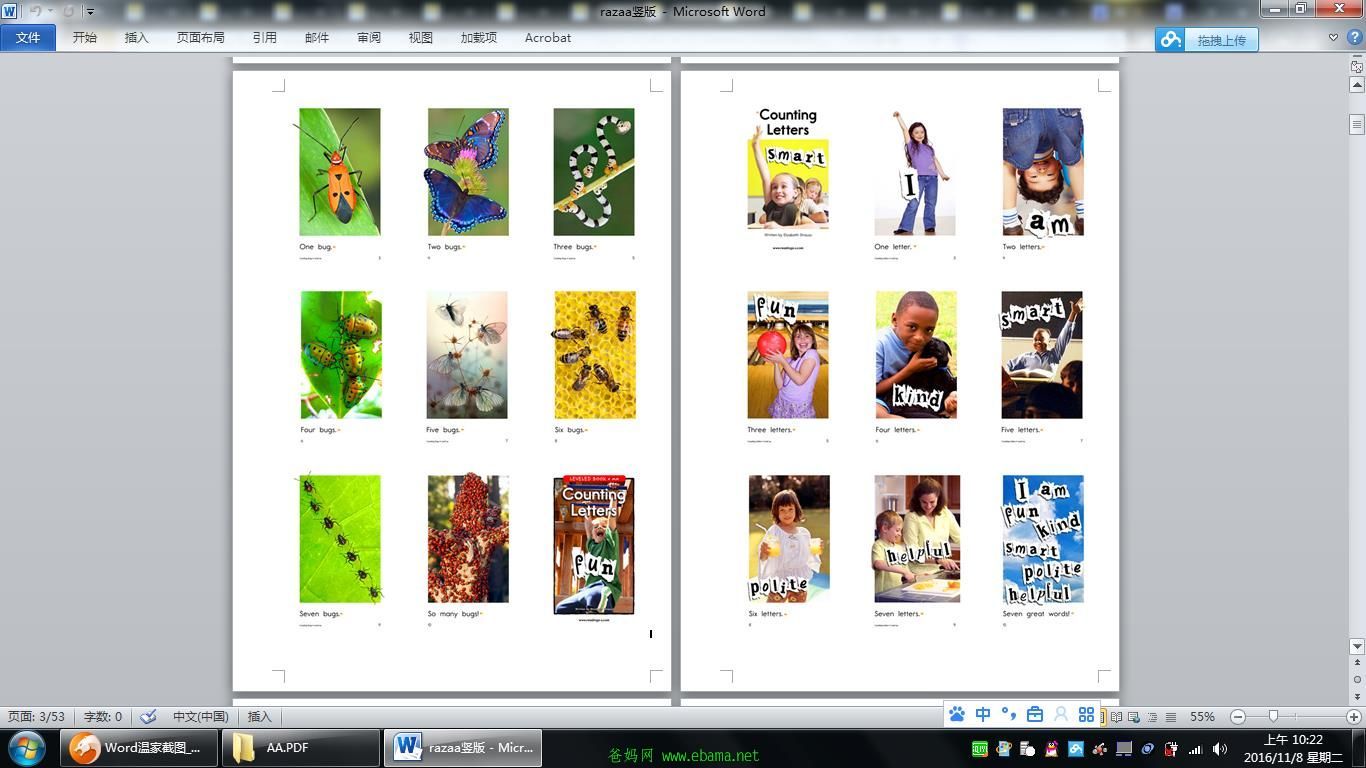Open the IME four-squares menu icon
Image resolution: width=1366 pixels, height=768 pixels.
point(1086,714)
